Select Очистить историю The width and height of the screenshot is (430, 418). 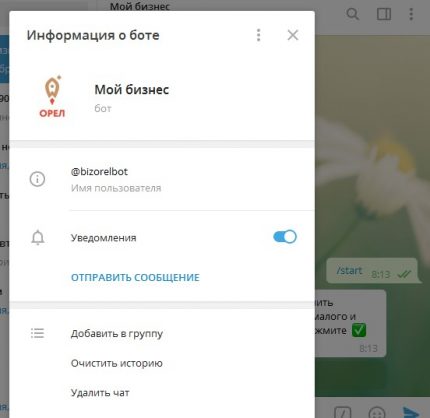pyautogui.click(x=117, y=363)
